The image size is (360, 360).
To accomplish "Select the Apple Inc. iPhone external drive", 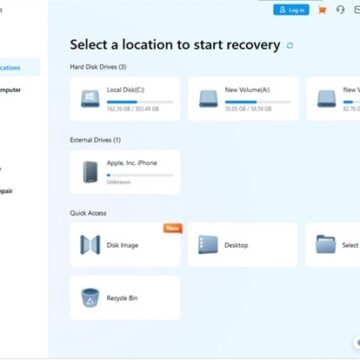I will point(125,172).
